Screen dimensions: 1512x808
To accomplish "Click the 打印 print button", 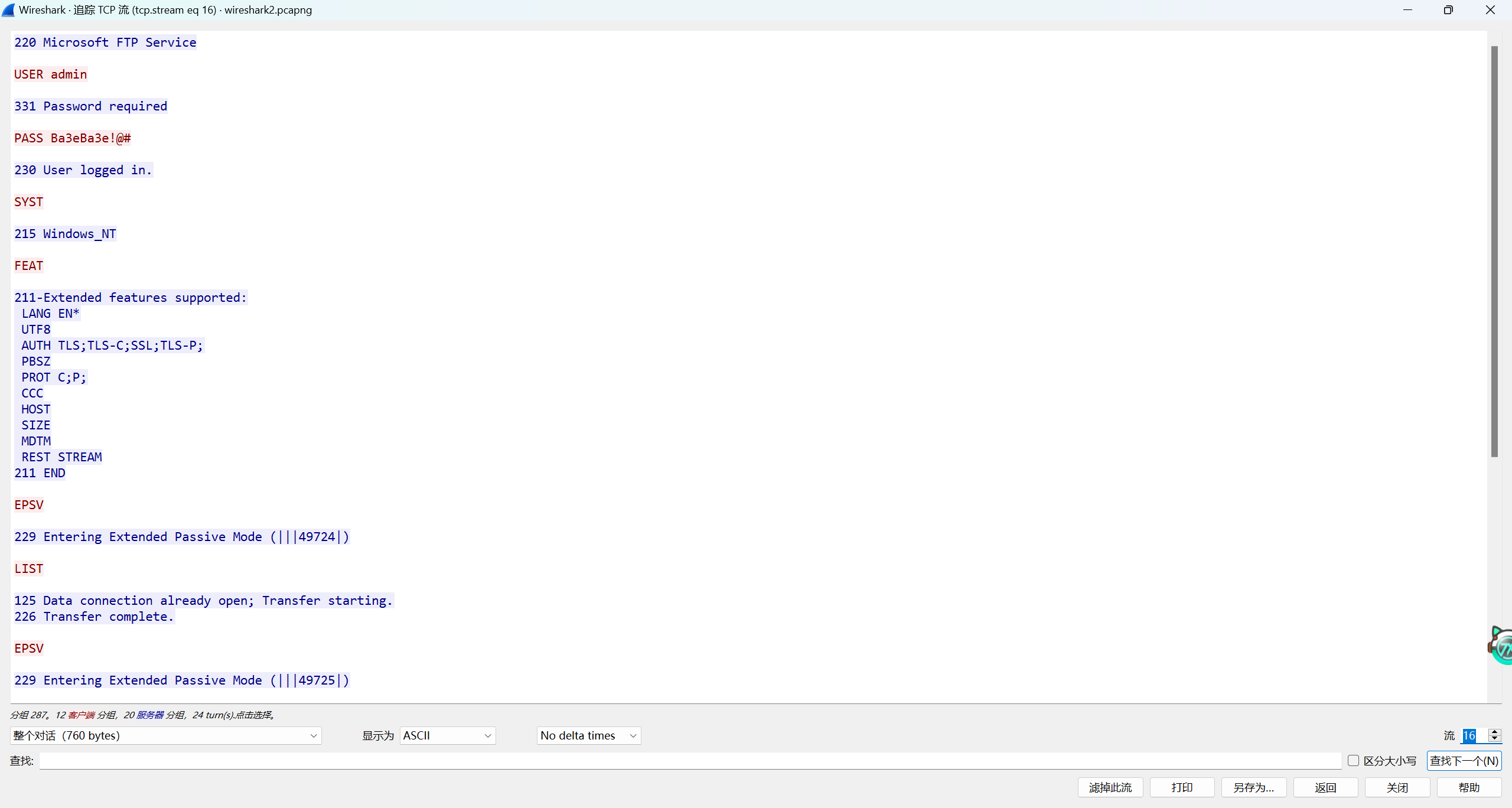I will 1182,787.
